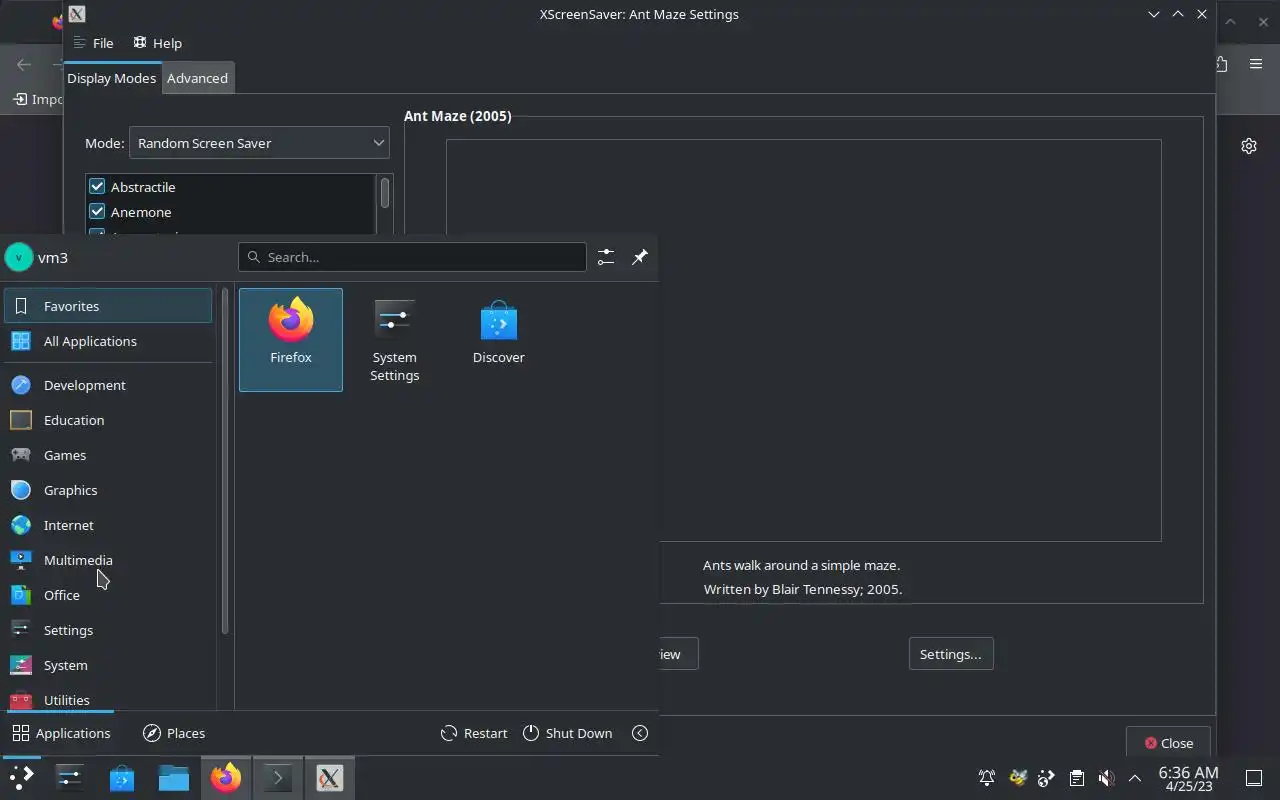Select XScreenSaver taskbar entry

click(x=329, y=778)
